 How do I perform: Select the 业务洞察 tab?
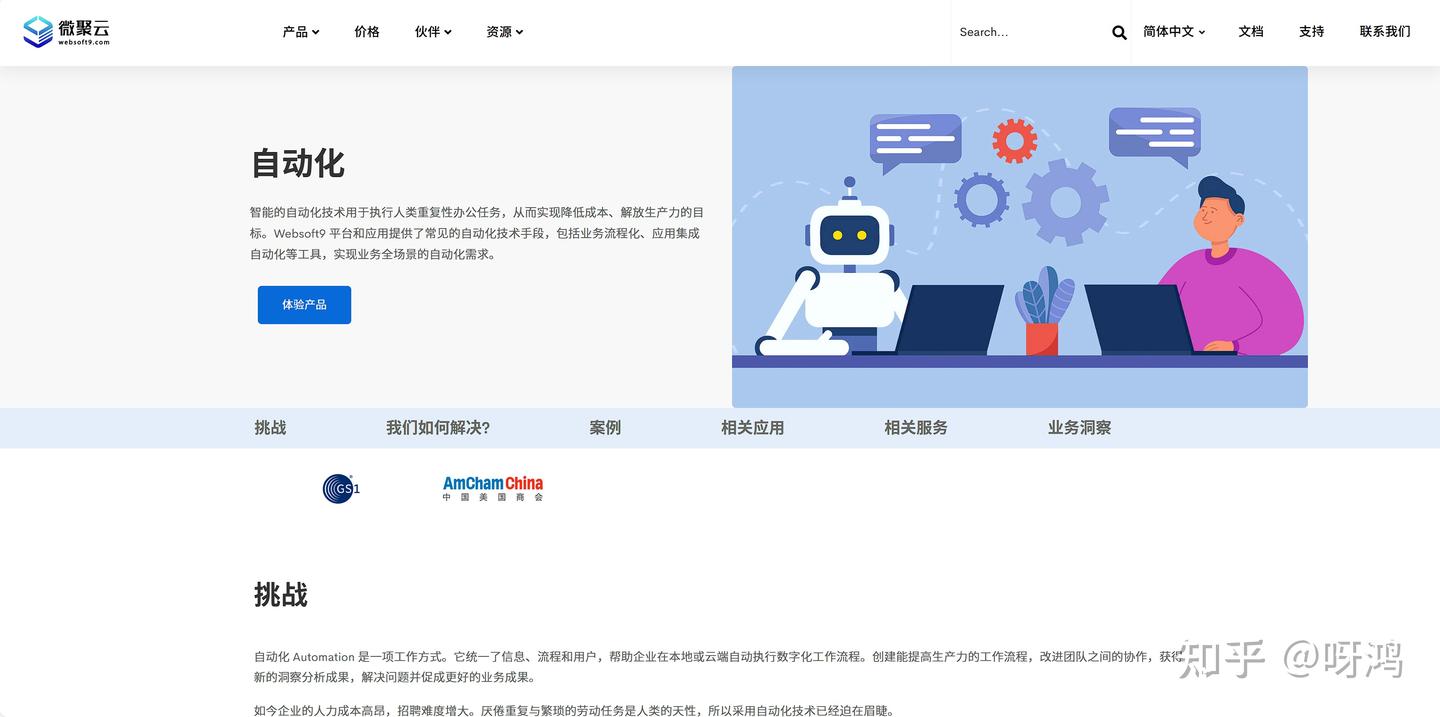pos(1079,427)
